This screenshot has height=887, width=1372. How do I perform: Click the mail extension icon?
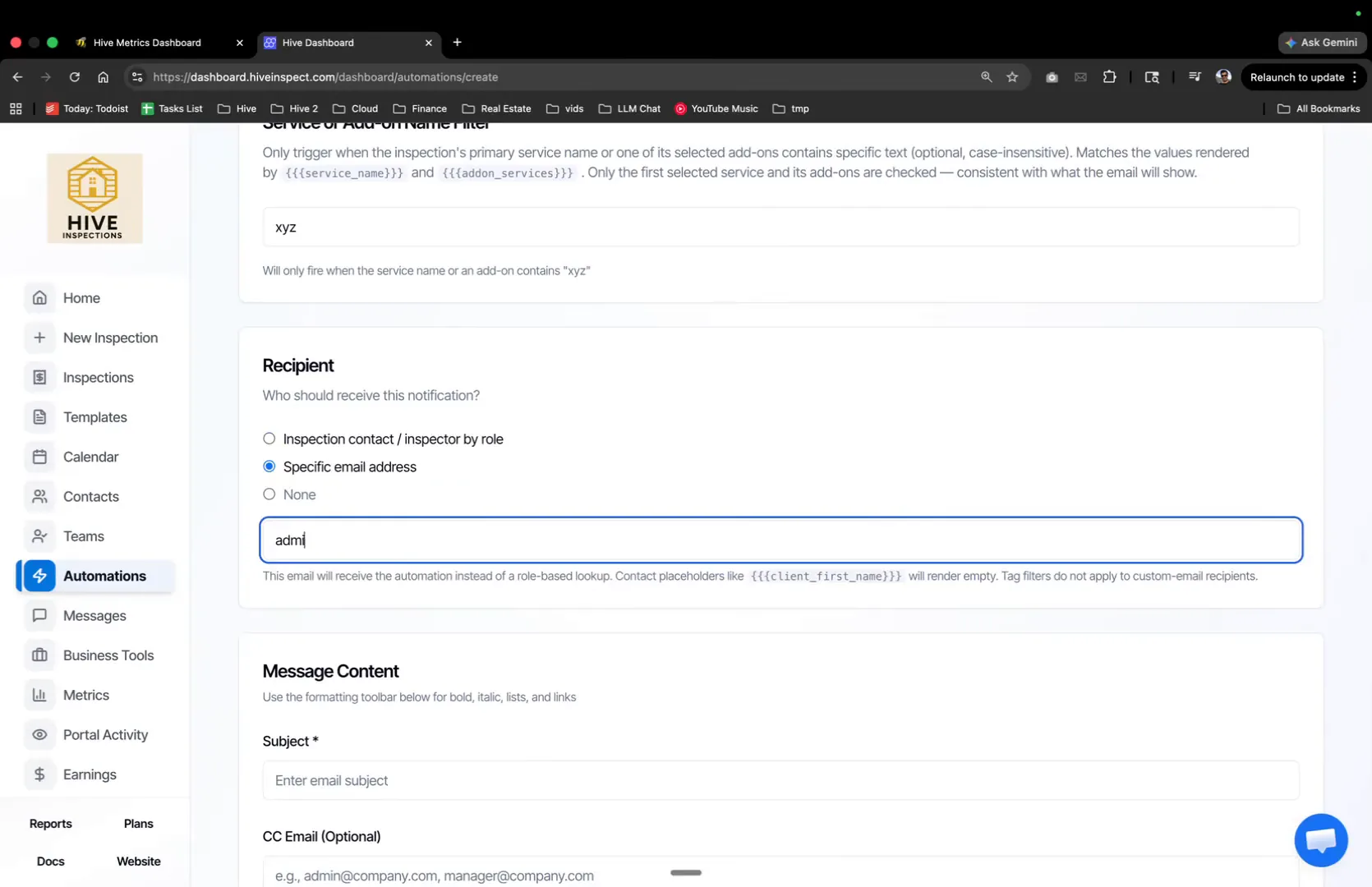pos(1080,77)
